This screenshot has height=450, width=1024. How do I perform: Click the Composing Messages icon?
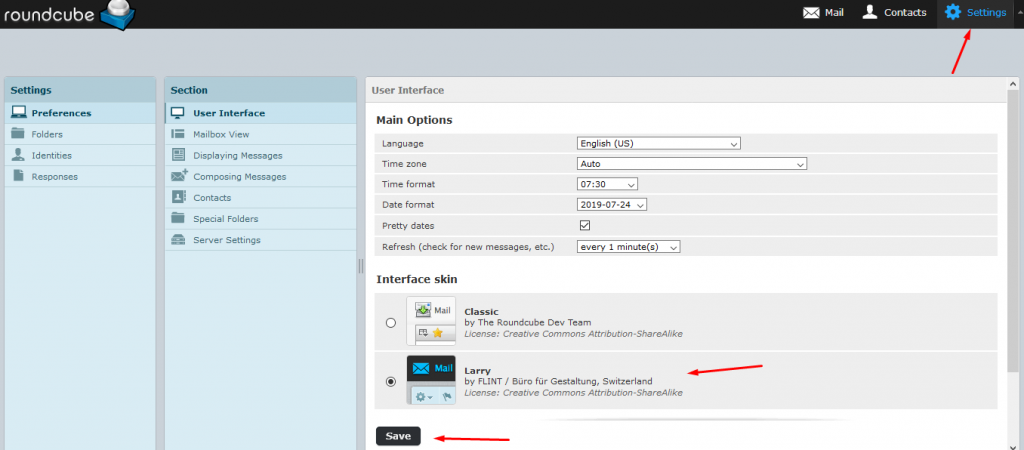coord(178,176)
